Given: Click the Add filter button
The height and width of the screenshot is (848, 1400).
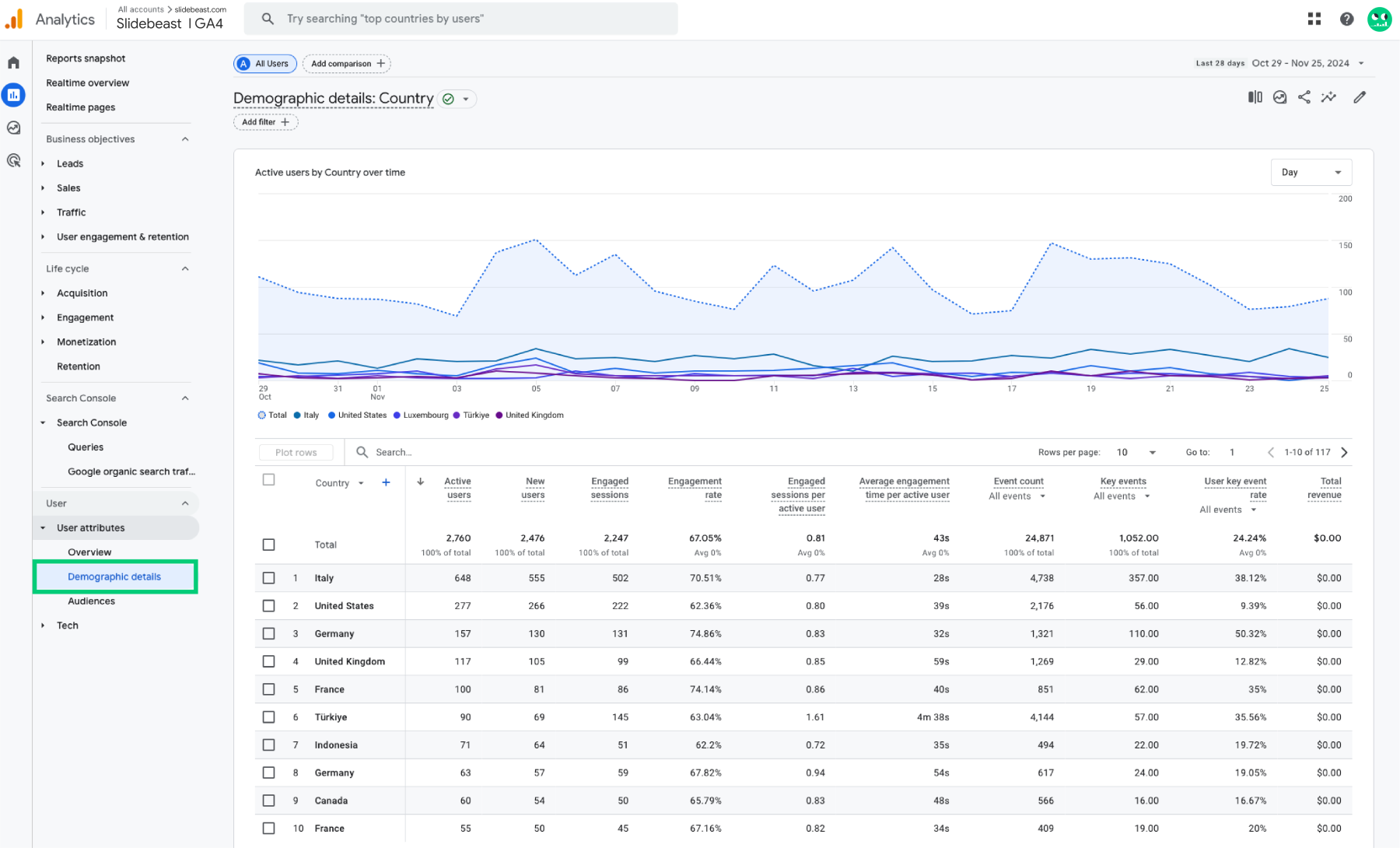Looking at the screenshot, I should pyautogui.click(x=266, y=122).
